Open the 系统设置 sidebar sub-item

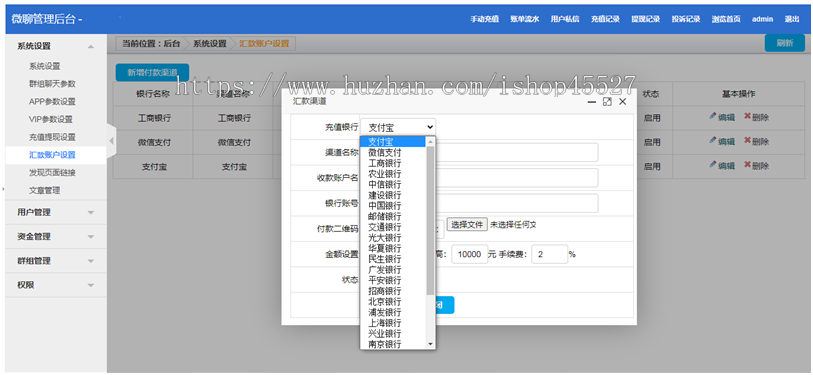click(x=45, y=66)
